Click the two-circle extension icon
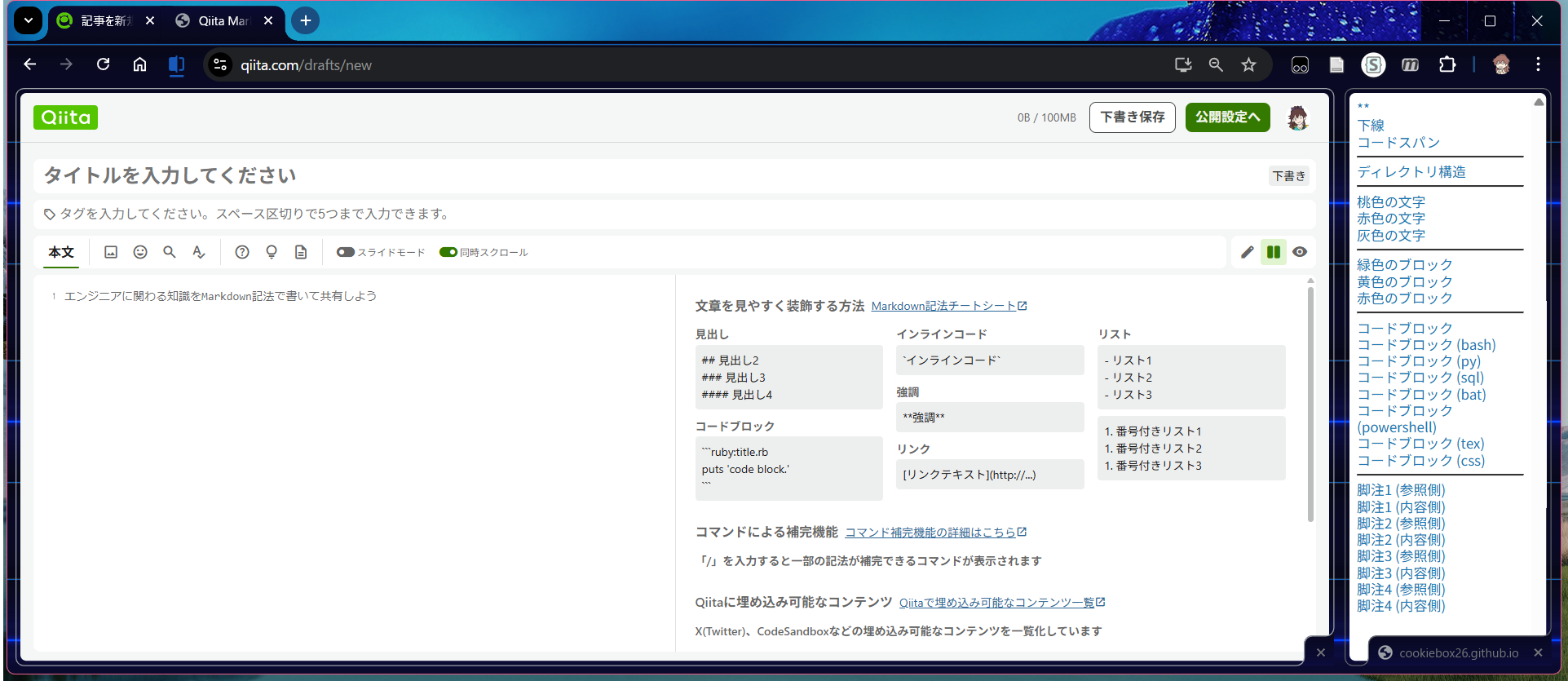 [x=1300, y=65]
